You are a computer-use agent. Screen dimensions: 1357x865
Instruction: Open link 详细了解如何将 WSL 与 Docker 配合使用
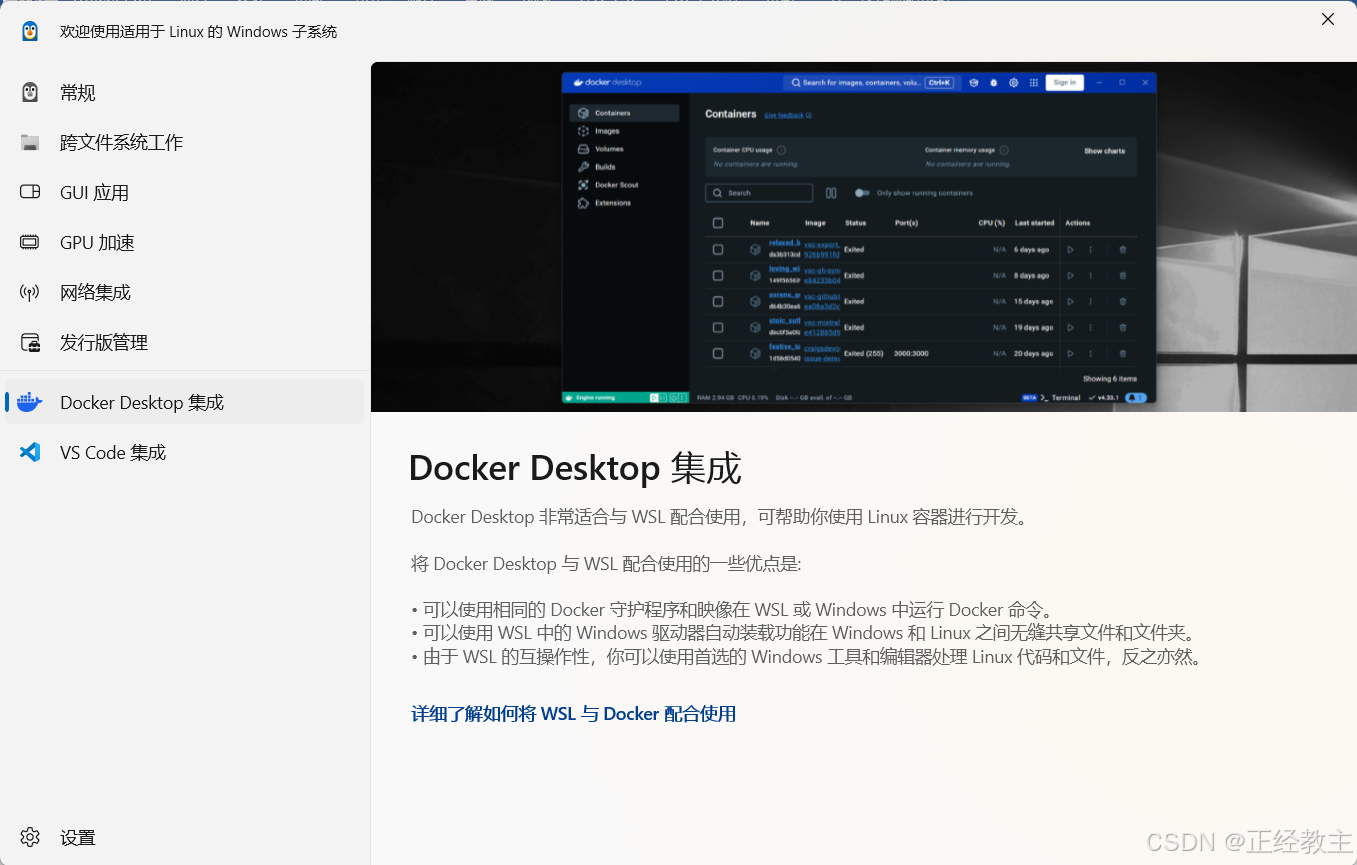point(573,713)
